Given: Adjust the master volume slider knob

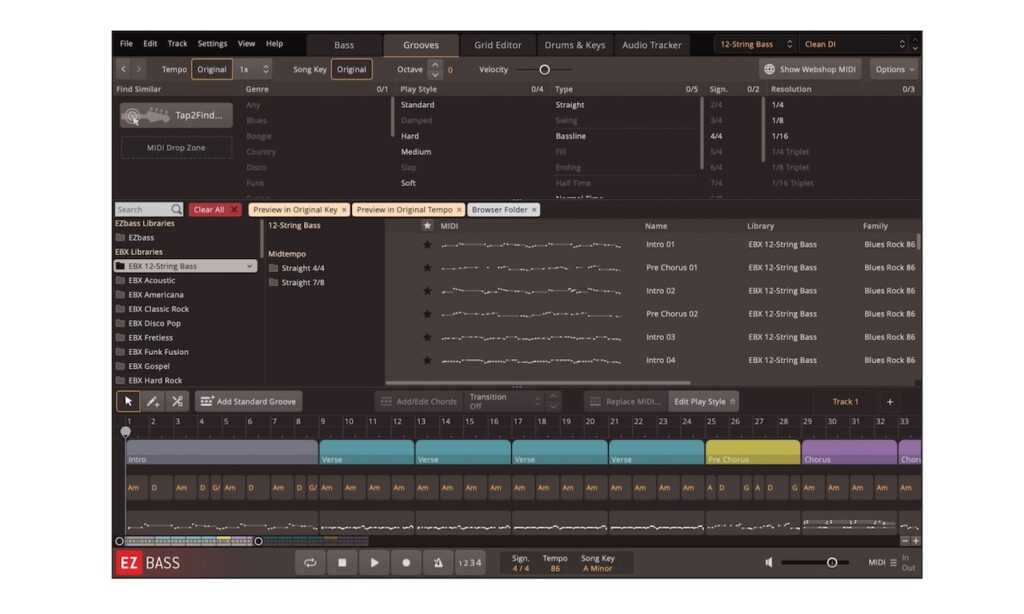Looking at the screenshot, I should [x=831, y=562].
